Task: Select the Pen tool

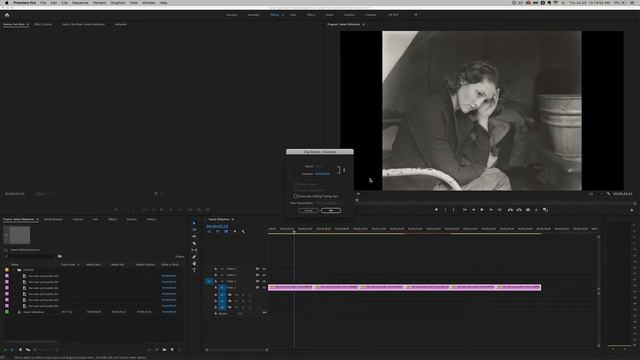Action: point(194,257)
